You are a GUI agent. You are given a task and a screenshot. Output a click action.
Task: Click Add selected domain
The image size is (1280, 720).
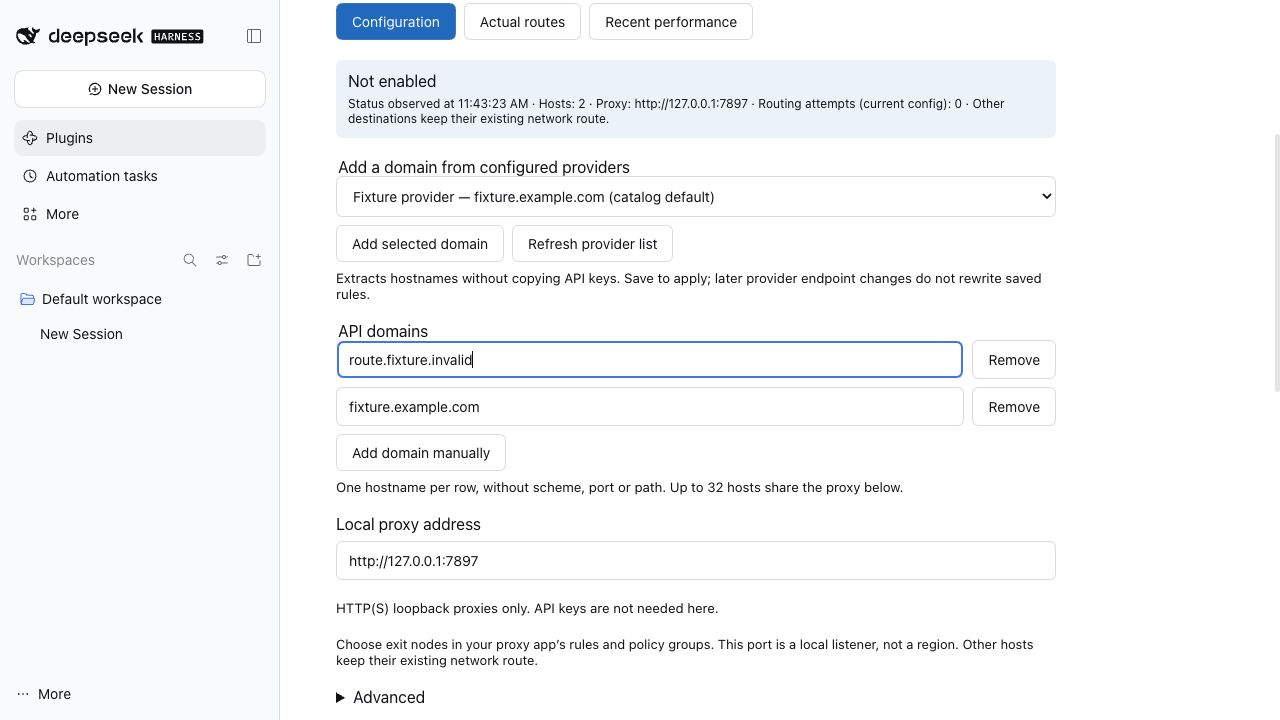coord(420,244)
